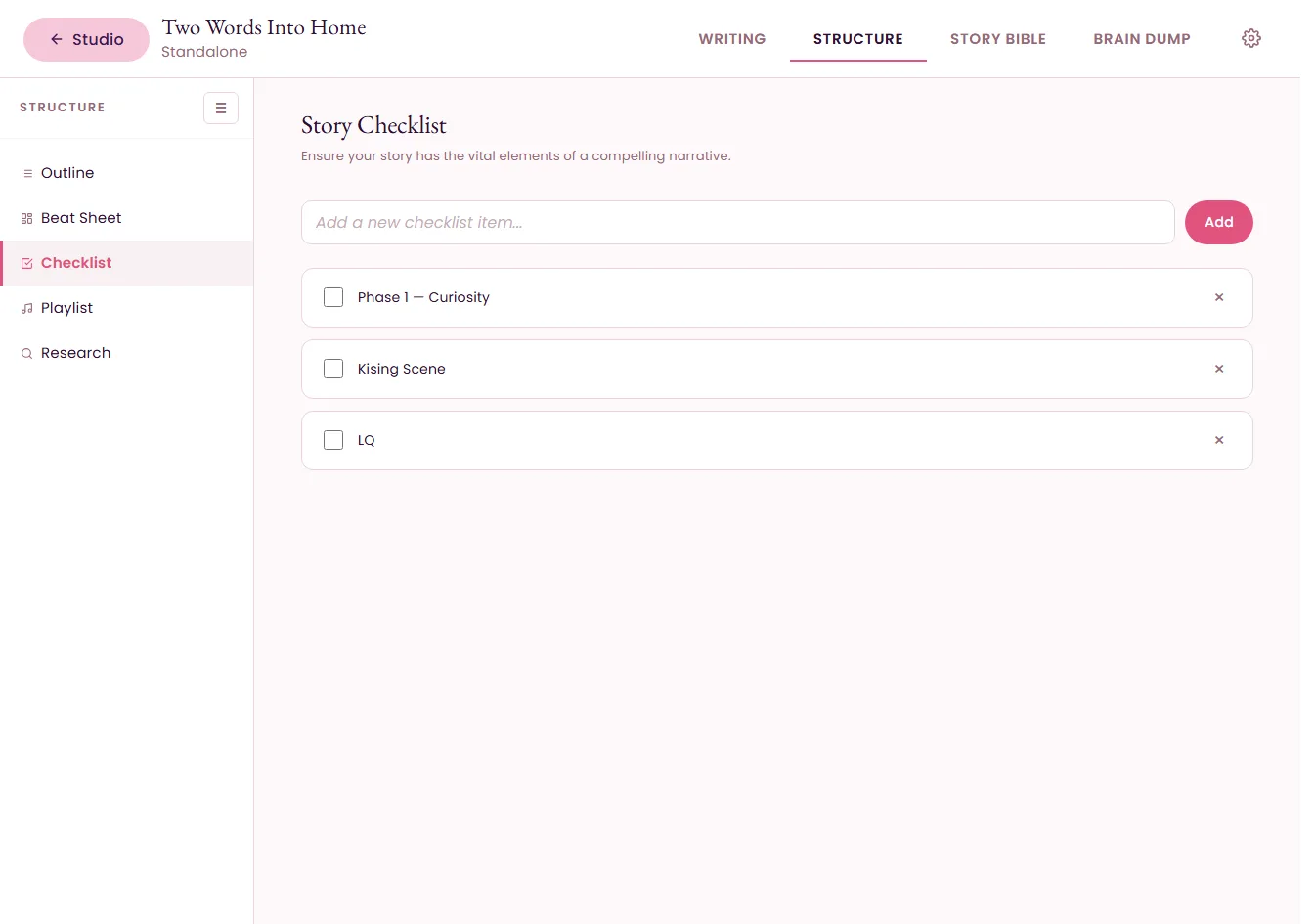Switch to the Writing tab

(732, 39)
